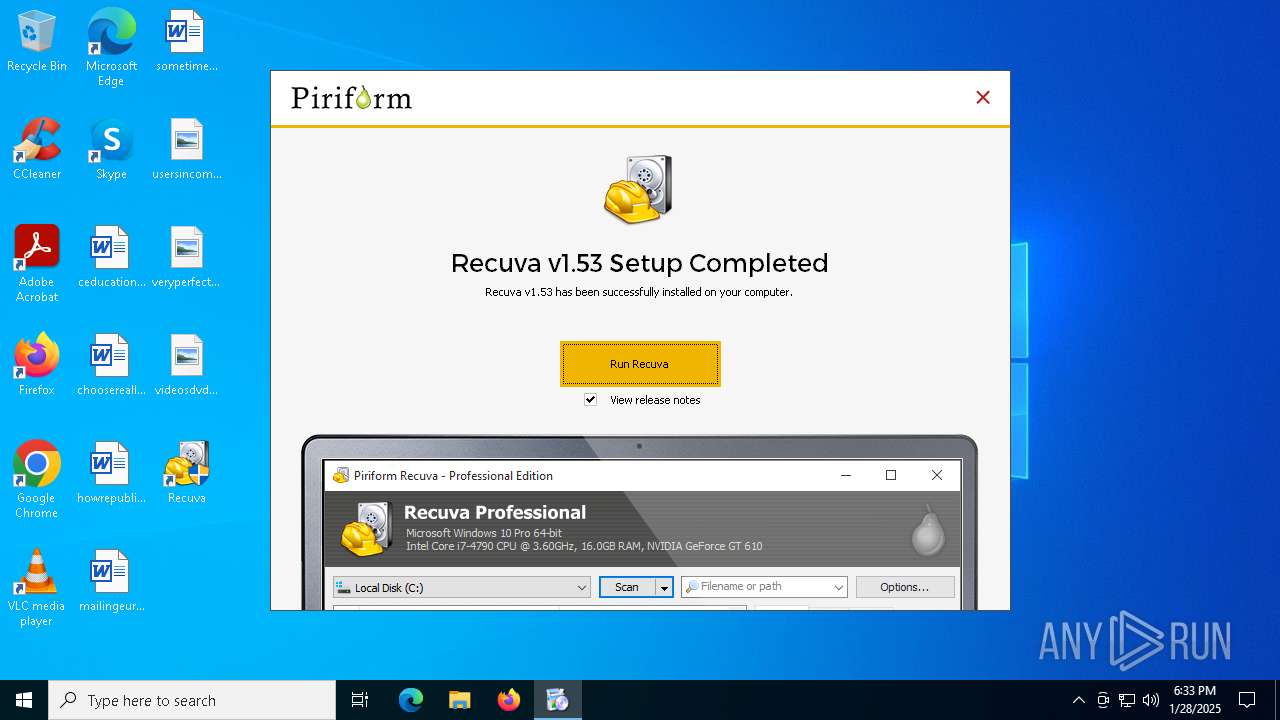Open the notification center
This screenshot has width=1280, height=720.
point(1247,700)
